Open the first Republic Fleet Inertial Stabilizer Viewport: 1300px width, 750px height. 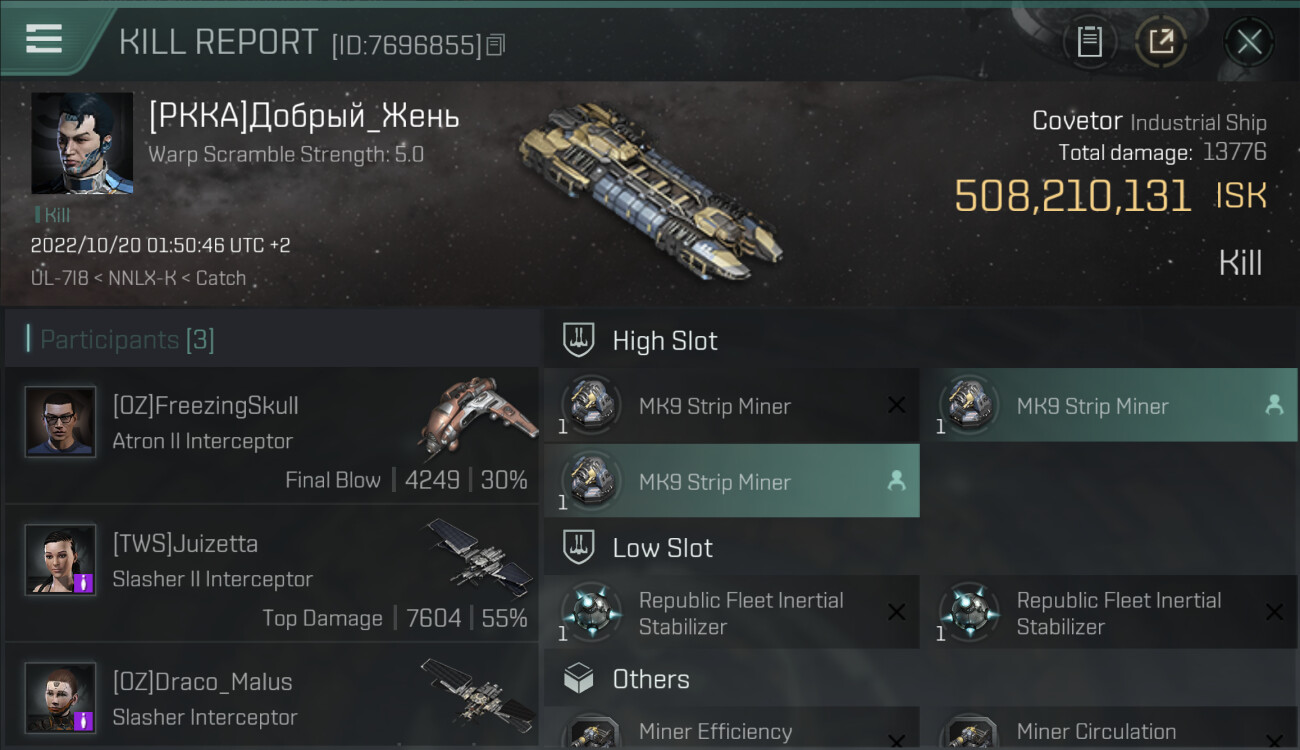point(732,613)
